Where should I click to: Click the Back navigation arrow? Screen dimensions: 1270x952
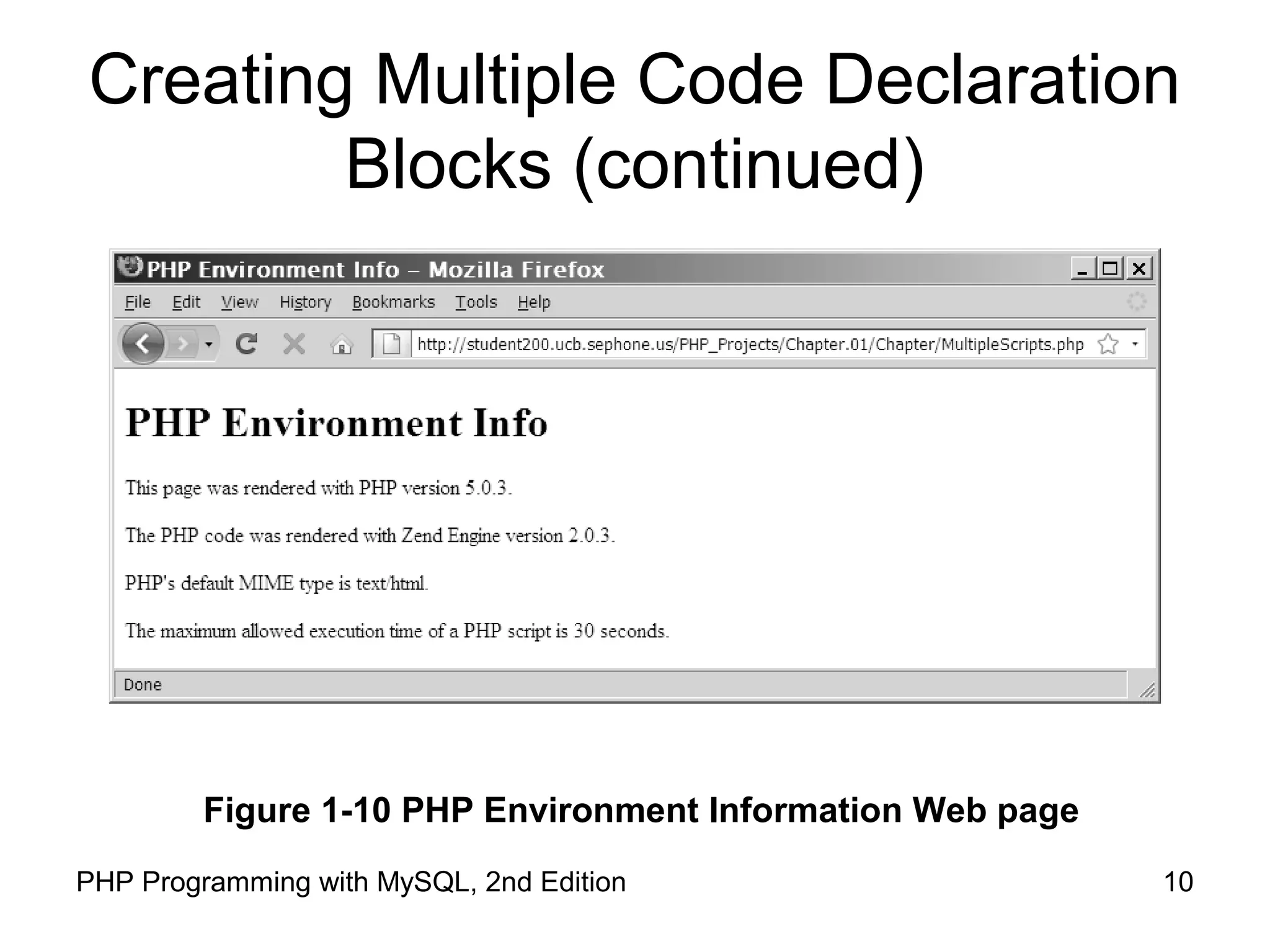pyautogui.click(x=143, y=344)
